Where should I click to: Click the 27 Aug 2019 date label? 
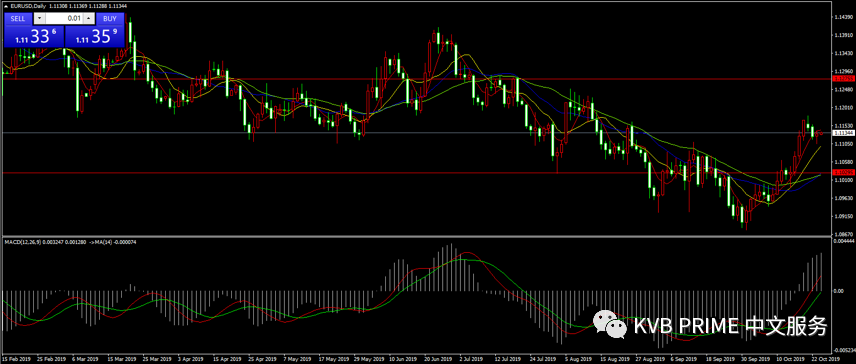[651, 360]
